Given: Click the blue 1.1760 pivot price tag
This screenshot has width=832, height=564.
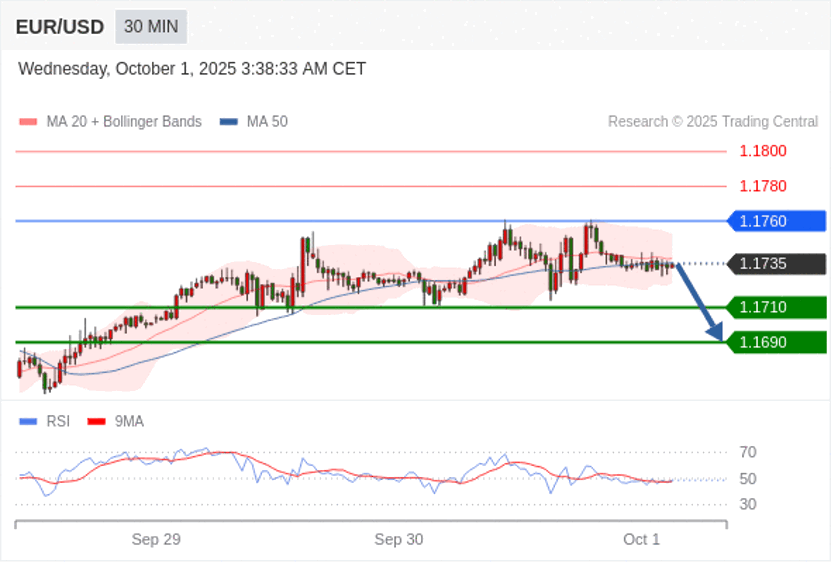Looking at the screenshot, I should point(776,221).
